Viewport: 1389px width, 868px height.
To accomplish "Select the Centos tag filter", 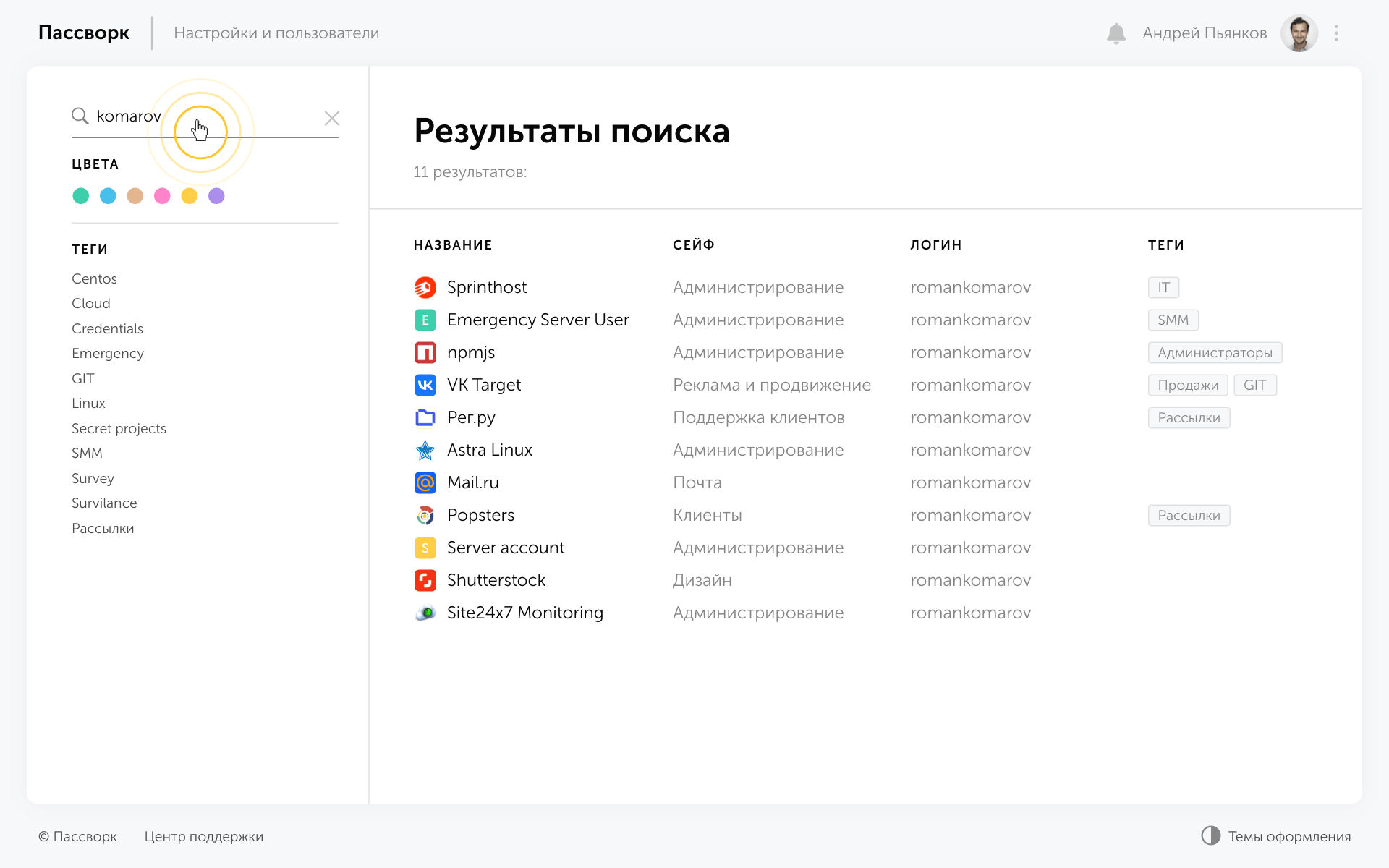I will pos(94,278).
